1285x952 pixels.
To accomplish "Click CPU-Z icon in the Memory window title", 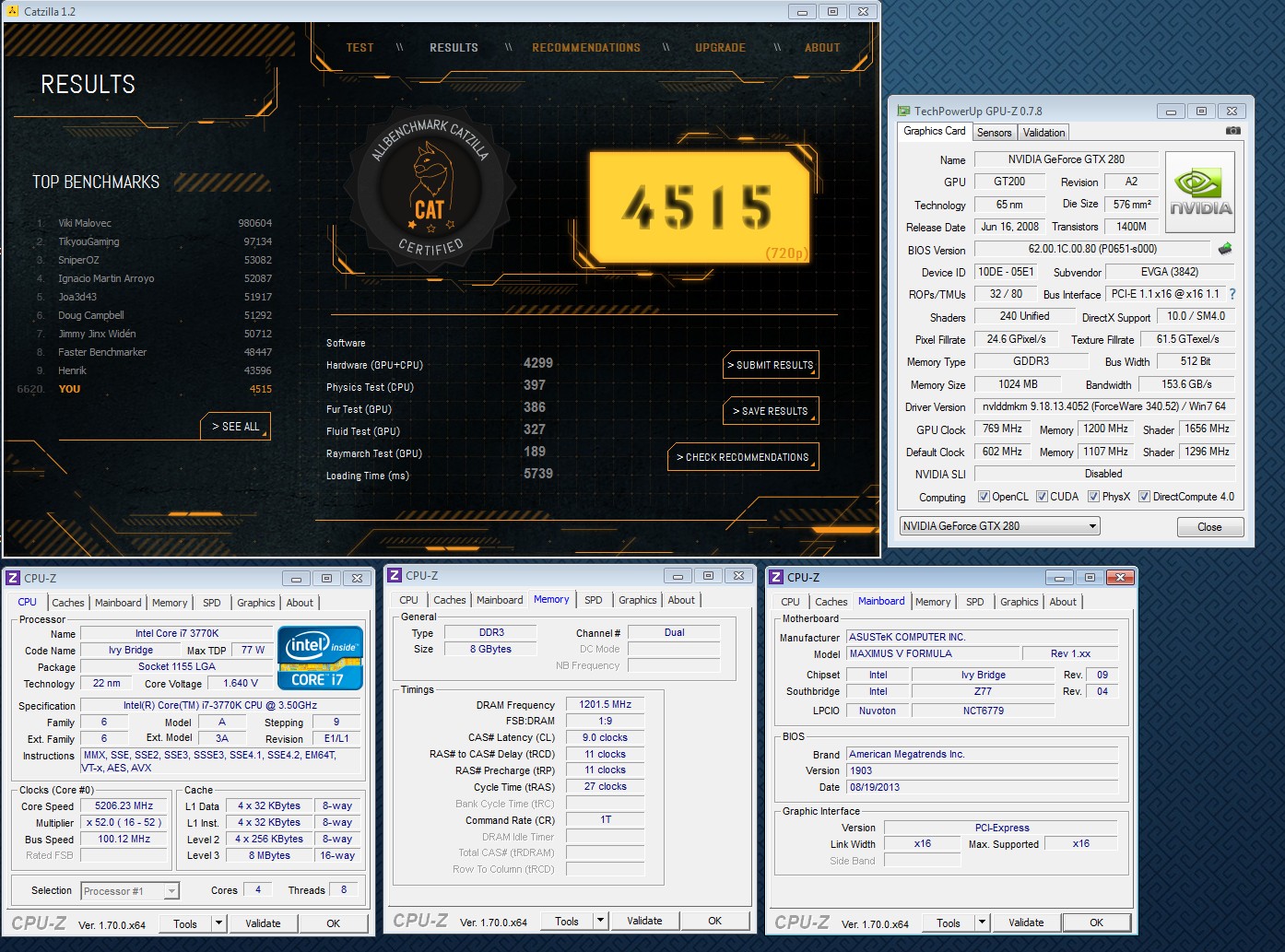I will (x=395, y=575).
